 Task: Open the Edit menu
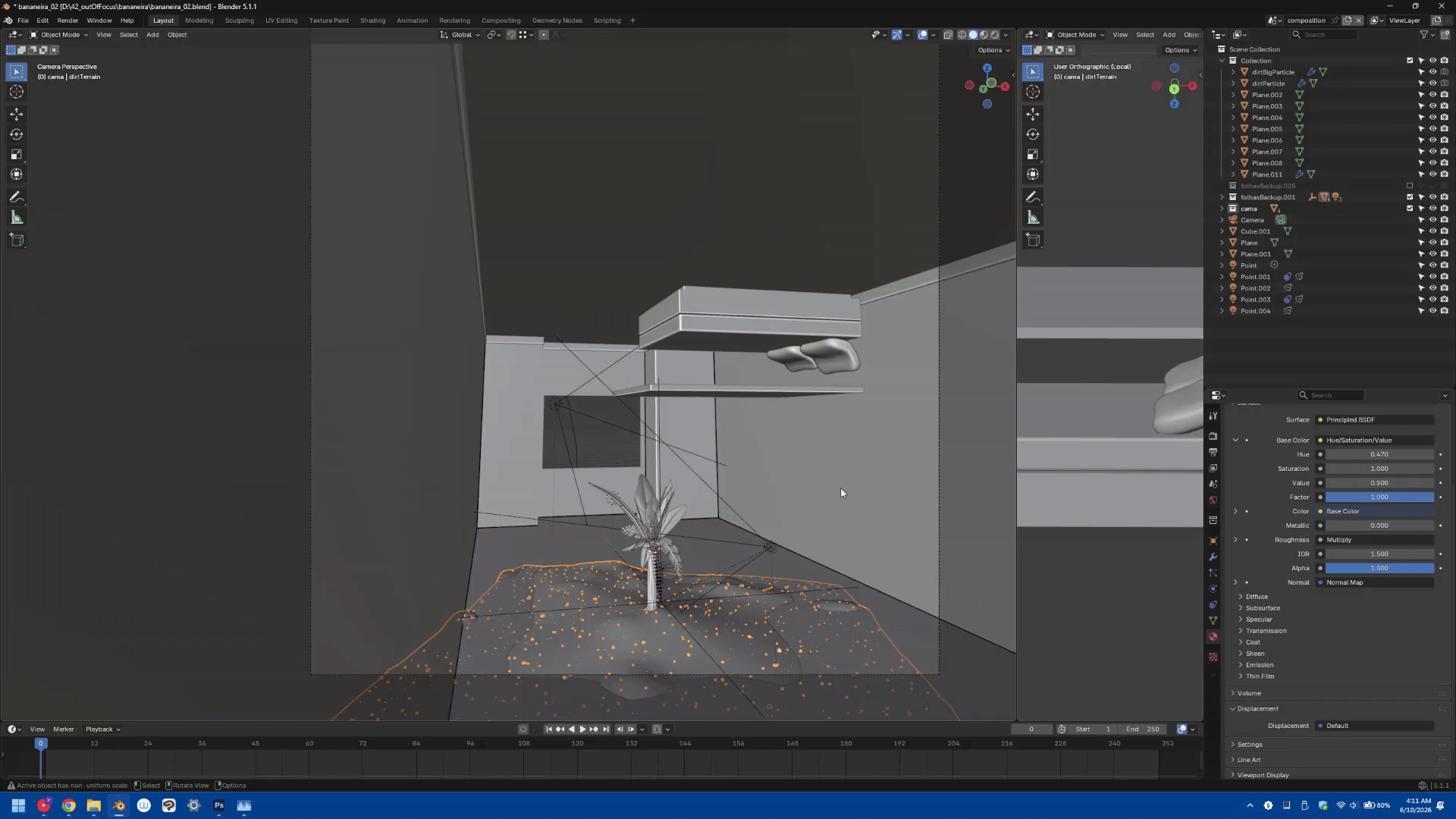42,20
